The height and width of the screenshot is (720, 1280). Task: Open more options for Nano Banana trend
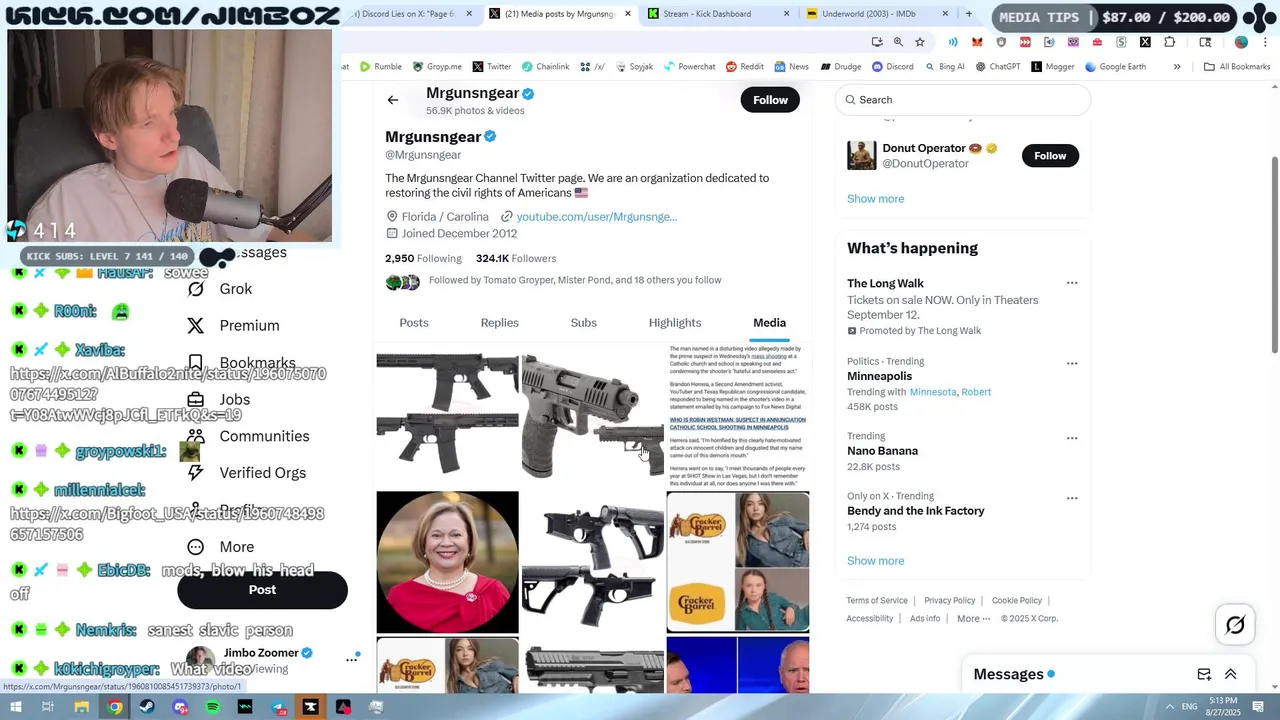pos(1072,438)
